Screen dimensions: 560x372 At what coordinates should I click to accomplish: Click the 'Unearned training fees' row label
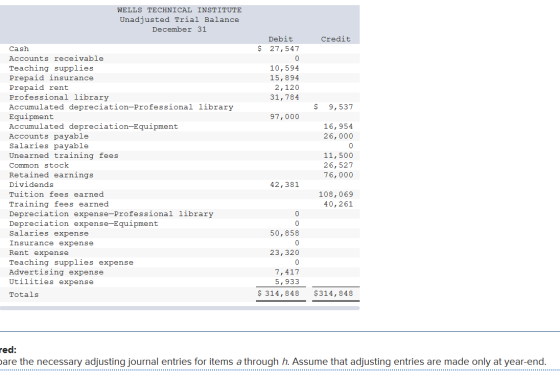coord(64,156)
